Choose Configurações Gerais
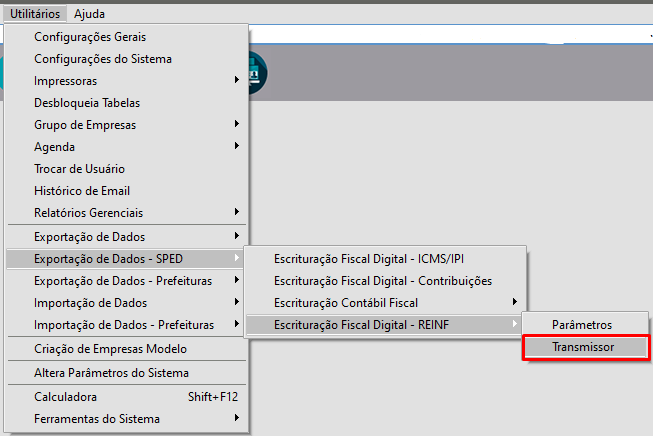Image resolution: width=653 pixels, height=436 pixels. (x=90, y=37)
